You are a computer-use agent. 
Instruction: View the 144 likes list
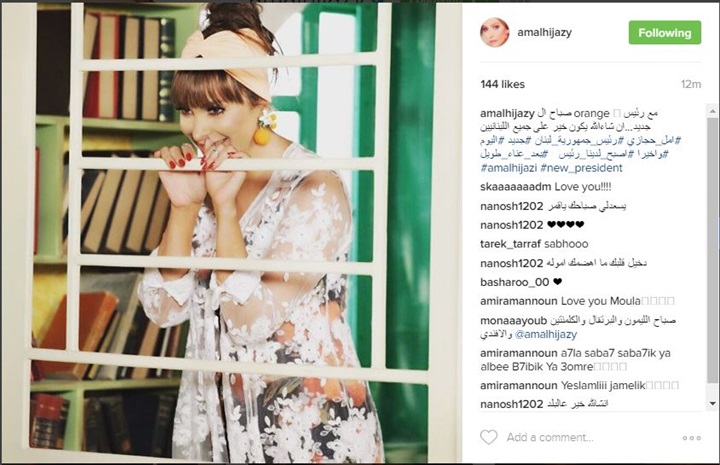pyautogui.click(x=502, y=84)
